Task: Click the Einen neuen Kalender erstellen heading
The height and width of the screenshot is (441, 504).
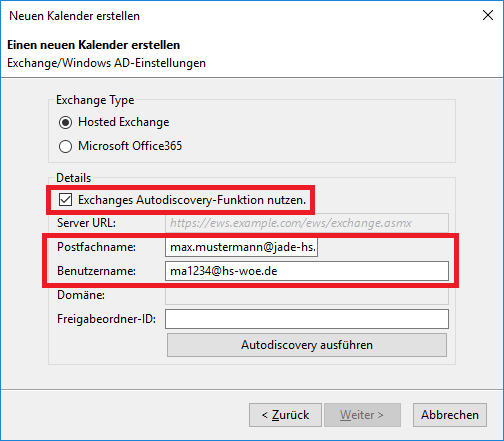Action: click(x=94, y=45)
